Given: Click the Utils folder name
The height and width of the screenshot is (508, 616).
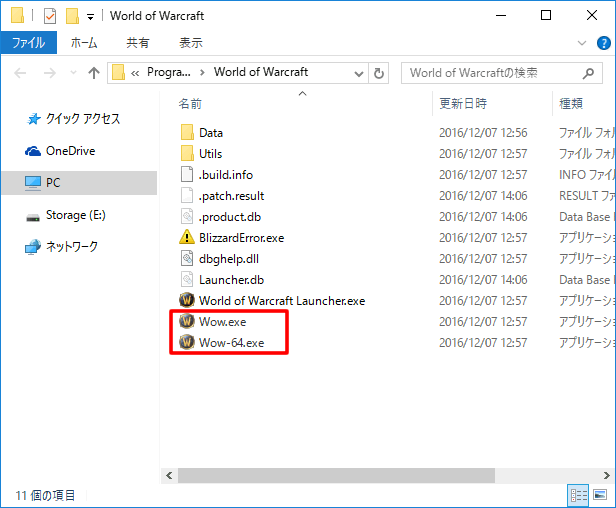Looking at the screenshot, I should click(x=211, y=154).
